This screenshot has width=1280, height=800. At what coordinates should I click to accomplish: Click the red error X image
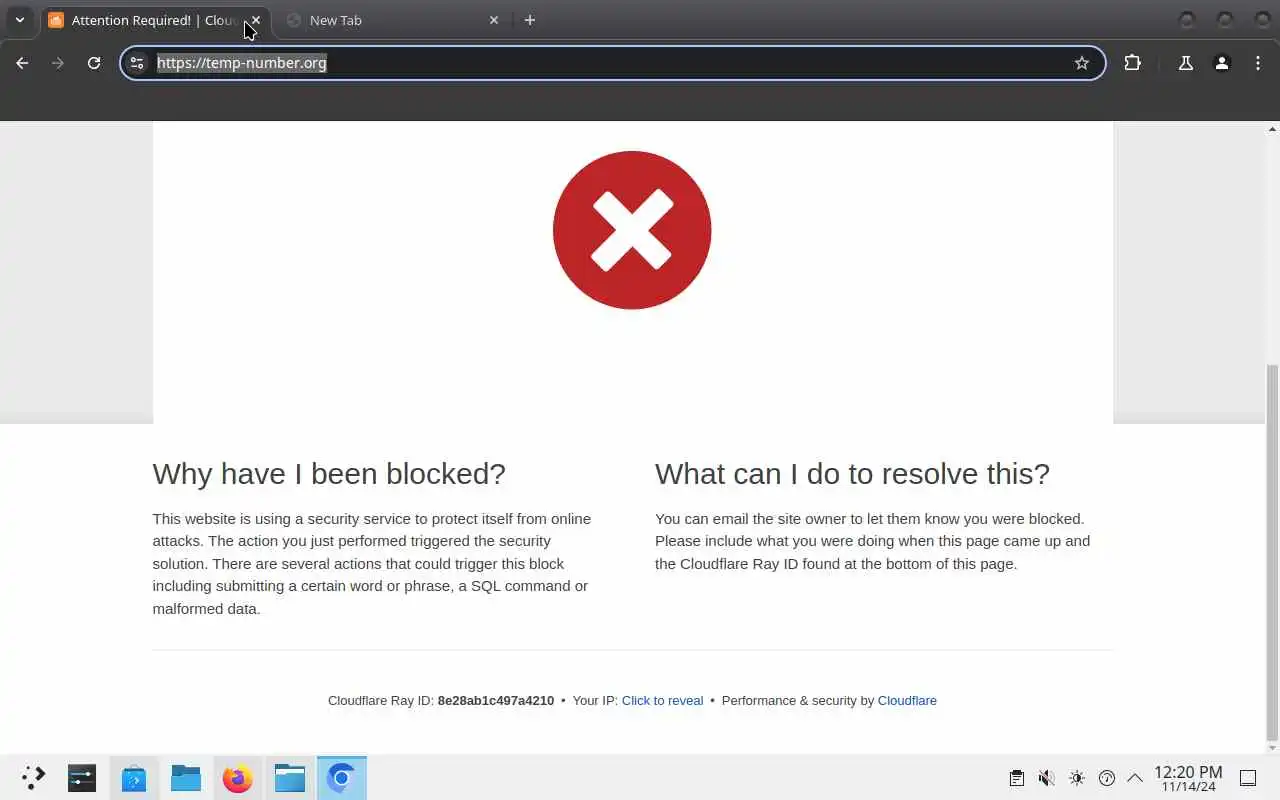point(632,230)
